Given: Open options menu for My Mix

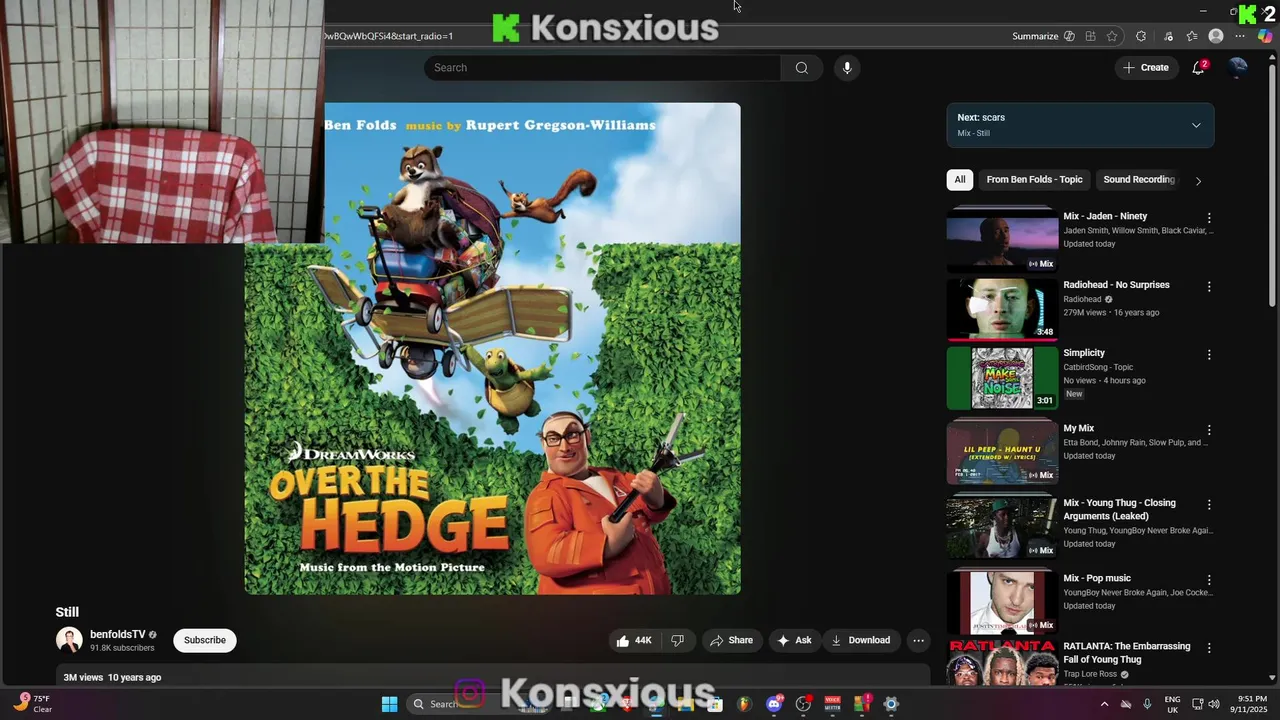Looking at the screenshot, I should [x=1209, y=429].
